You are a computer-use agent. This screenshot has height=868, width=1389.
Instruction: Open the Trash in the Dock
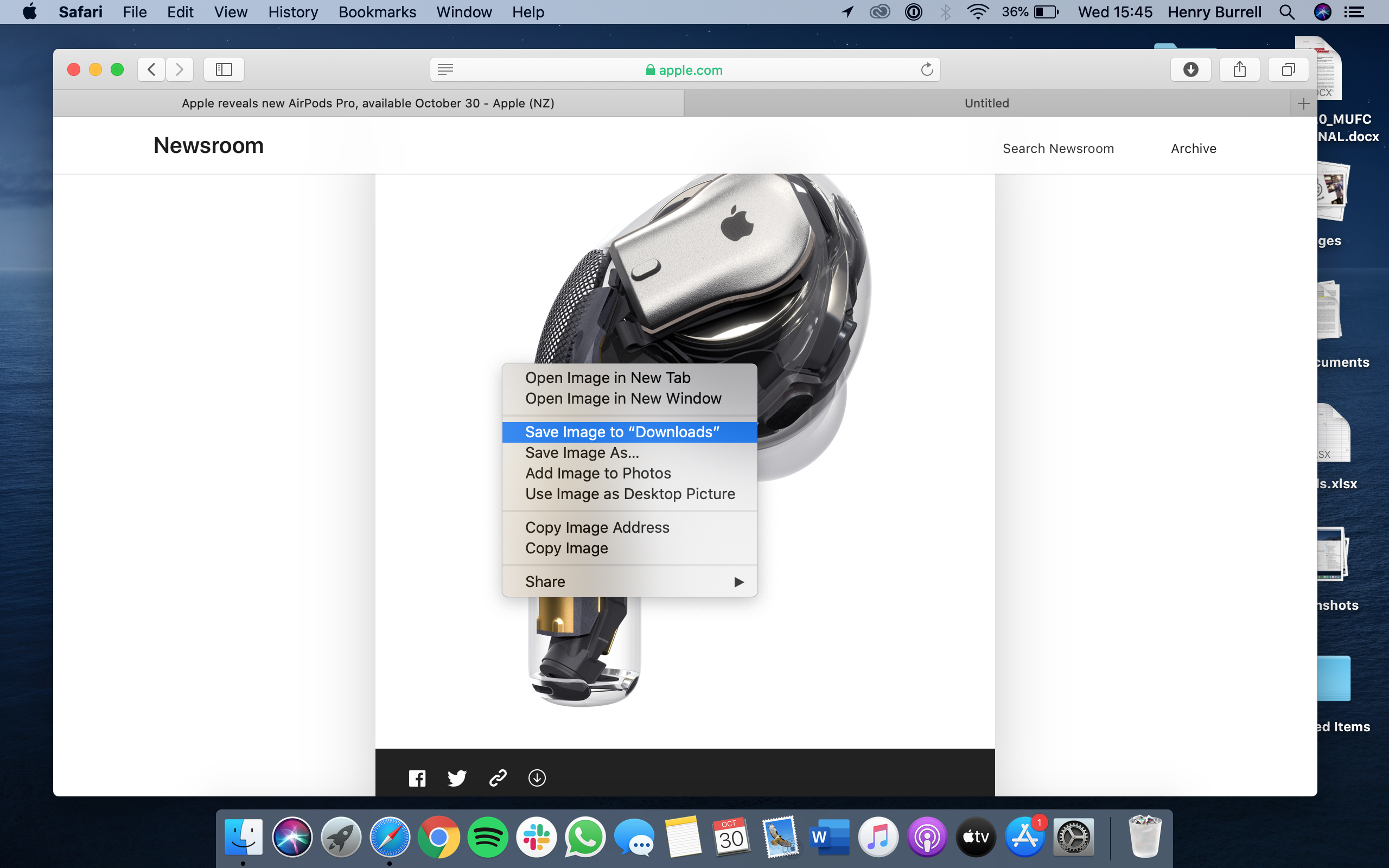(1144, 837)
